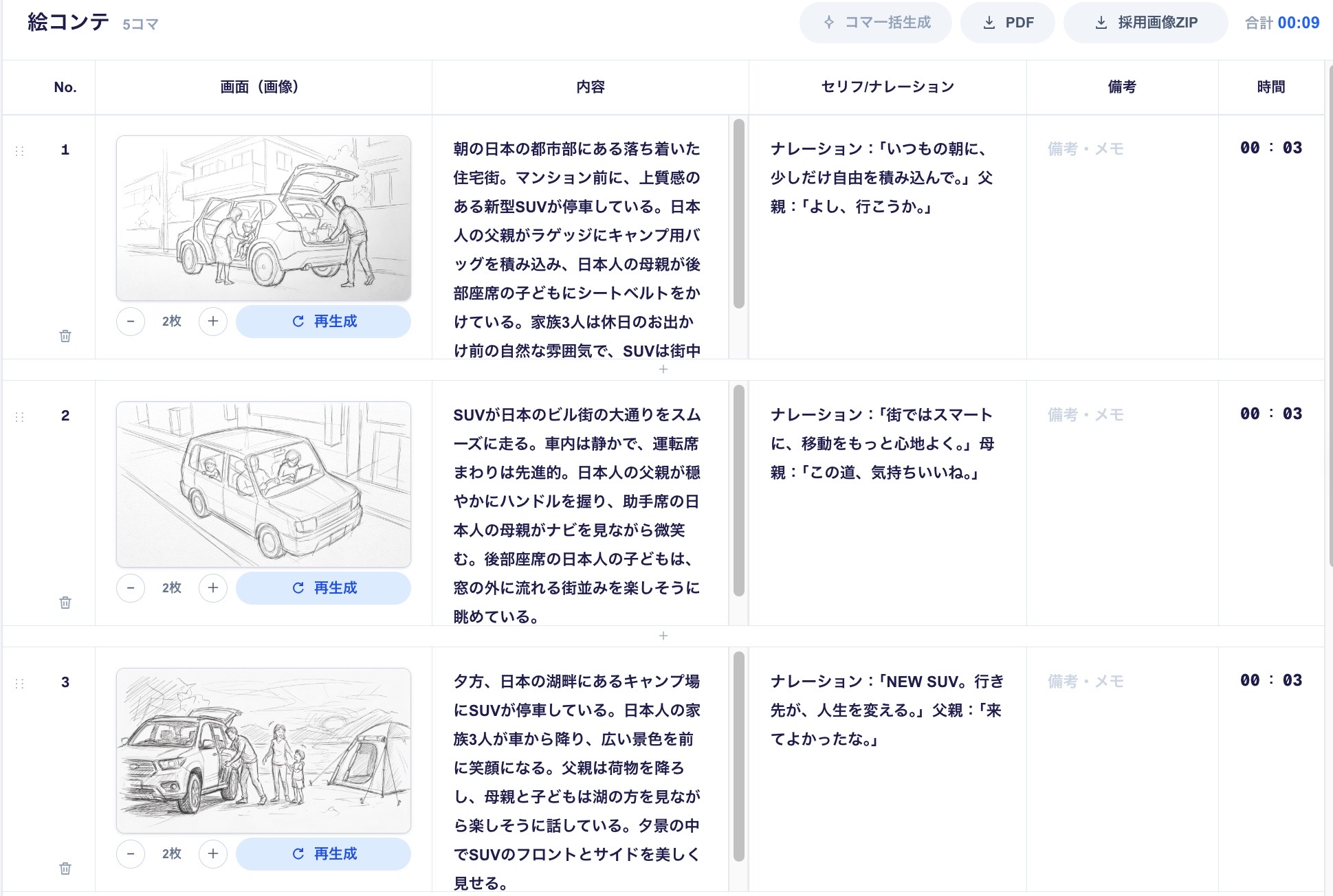
Task: Decrease image count for frame 3
Action: (x=131, y=854)
